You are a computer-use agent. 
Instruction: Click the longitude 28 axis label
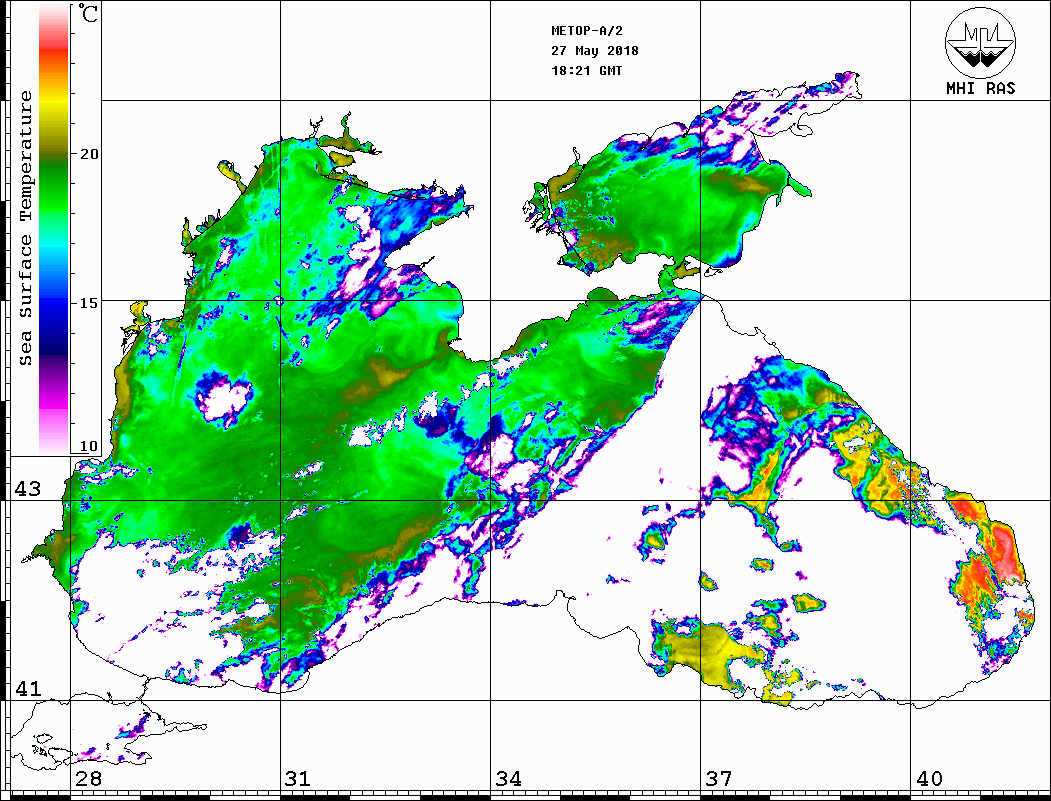pos(87,779)
